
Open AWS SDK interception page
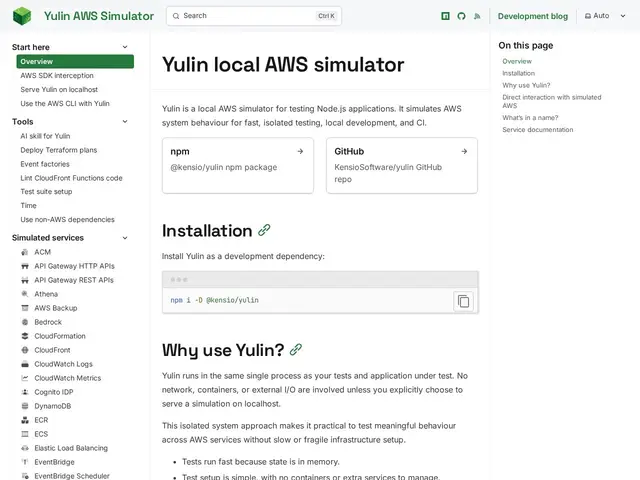tap(57, 76)
